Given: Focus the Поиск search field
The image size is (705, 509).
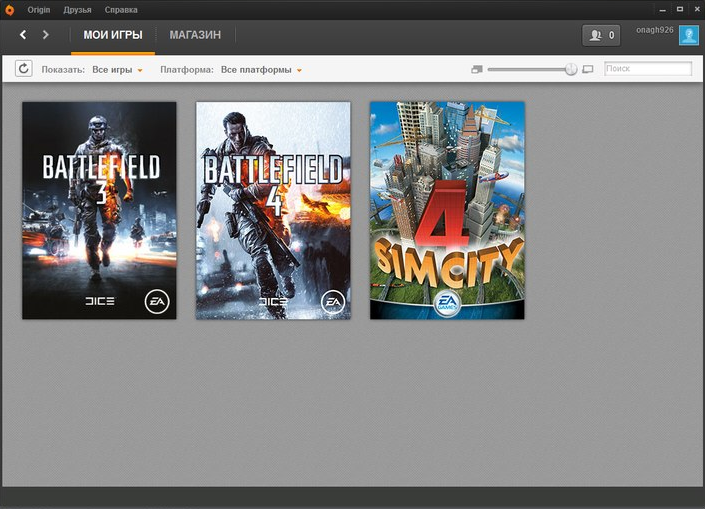Looking at the screenshot, I should coord(648,69).
